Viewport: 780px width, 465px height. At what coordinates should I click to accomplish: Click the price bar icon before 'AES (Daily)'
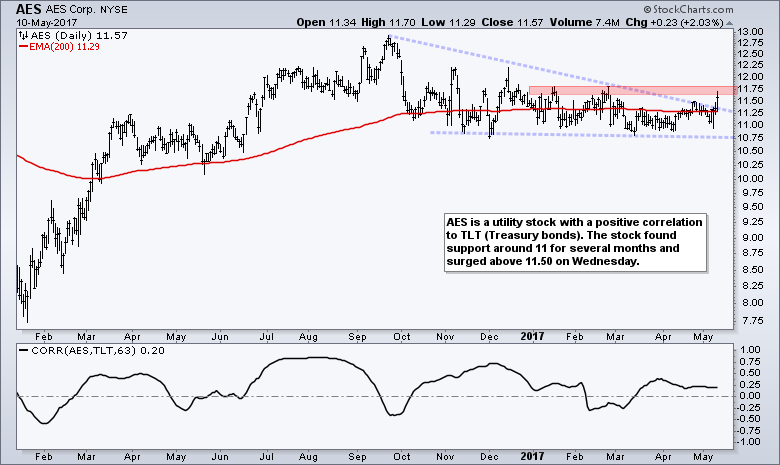pos(24,35)
